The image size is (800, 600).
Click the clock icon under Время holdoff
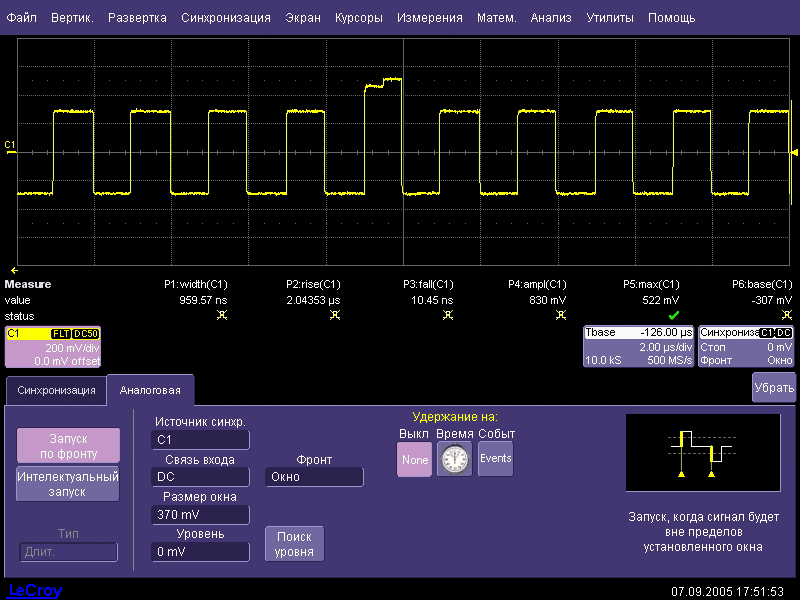click(454, 460)
